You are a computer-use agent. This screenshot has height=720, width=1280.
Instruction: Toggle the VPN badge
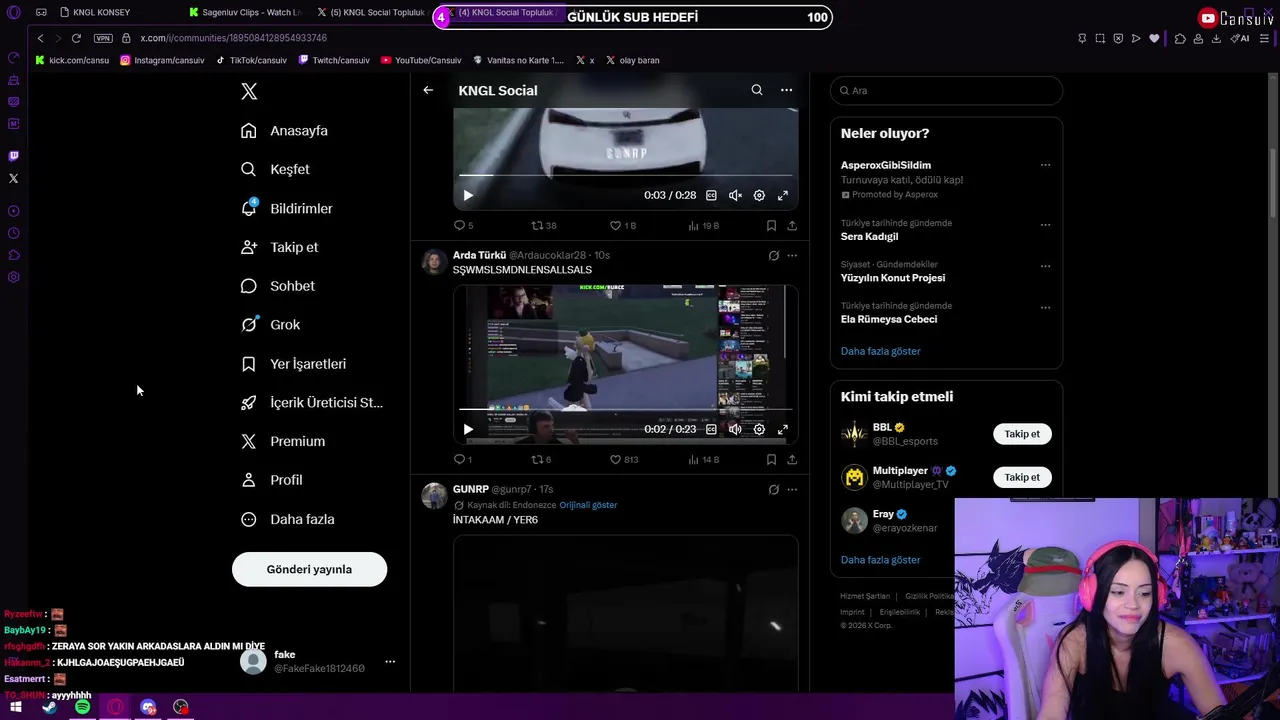pyautogui.click(x=103, y=38)
